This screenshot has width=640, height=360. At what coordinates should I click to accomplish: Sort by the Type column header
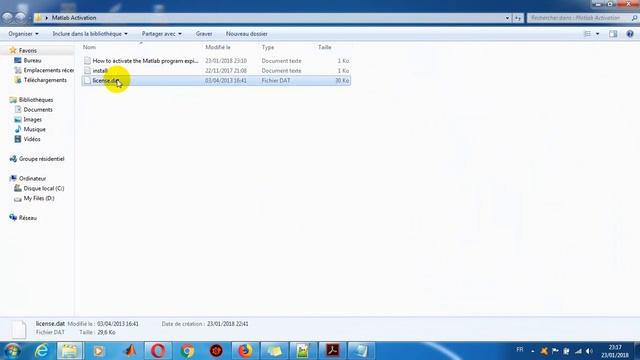point(268,47)
